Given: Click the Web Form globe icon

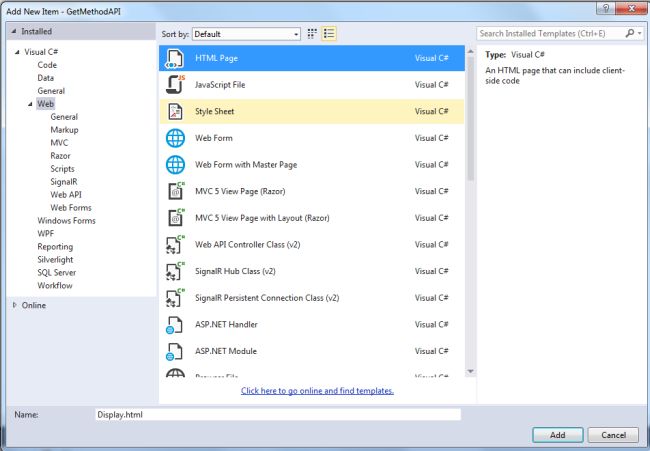Looking at the screenshot, I should point(175,138).
